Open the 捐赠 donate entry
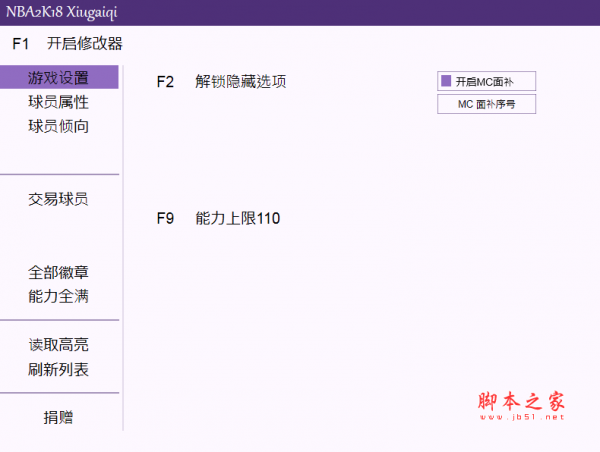The image size is (600, 452). [x=58, y=417]
